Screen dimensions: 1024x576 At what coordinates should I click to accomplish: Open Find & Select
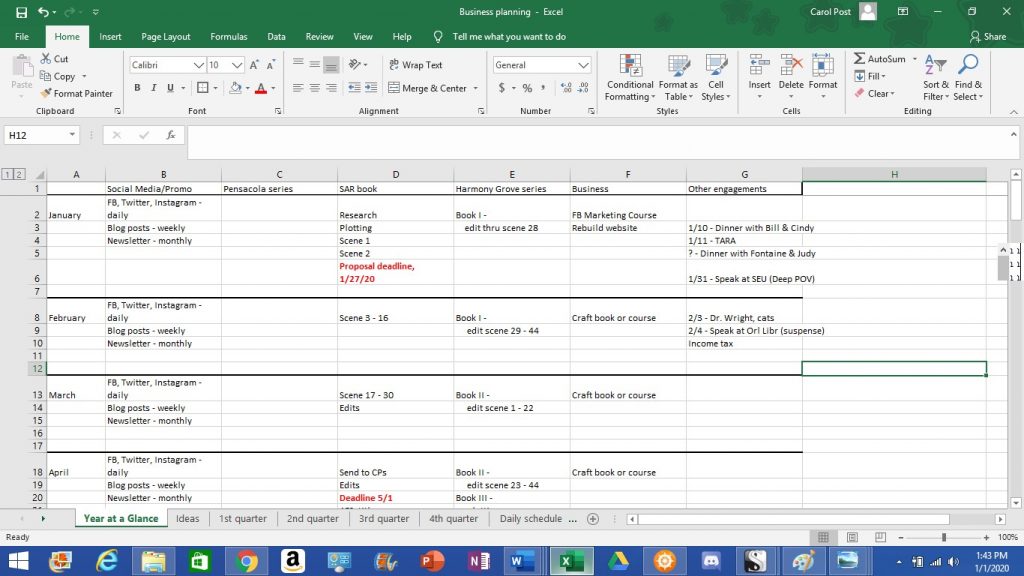[x=968, y=78]
